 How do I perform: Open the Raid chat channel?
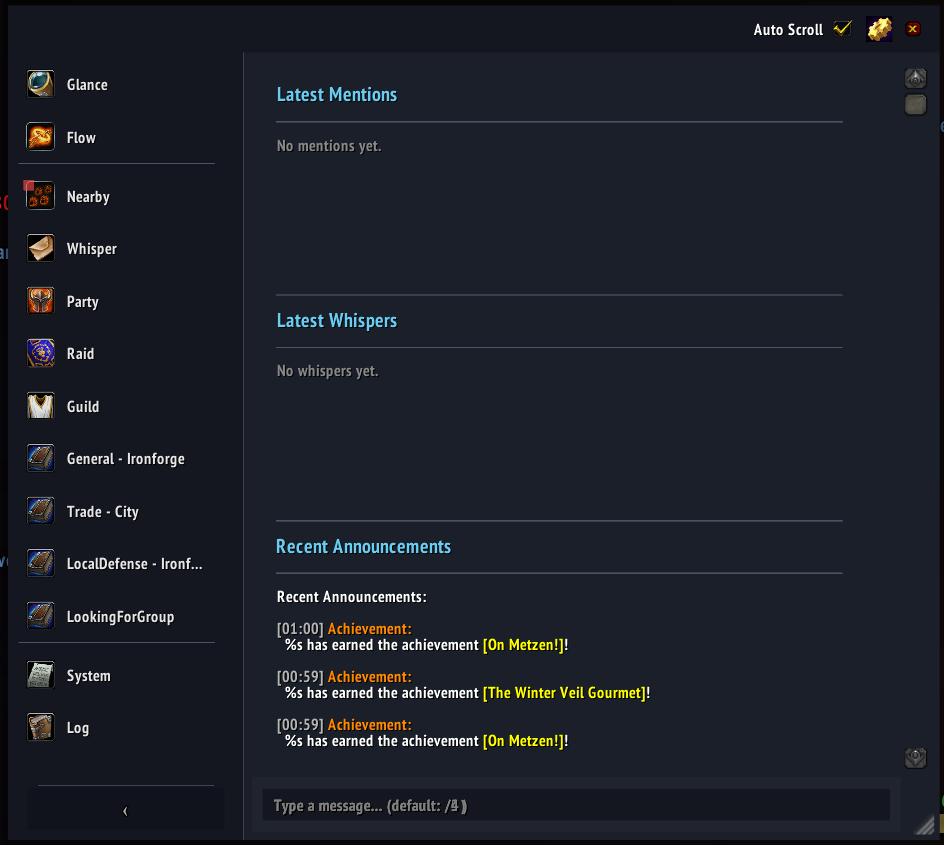tap(80, 353)
